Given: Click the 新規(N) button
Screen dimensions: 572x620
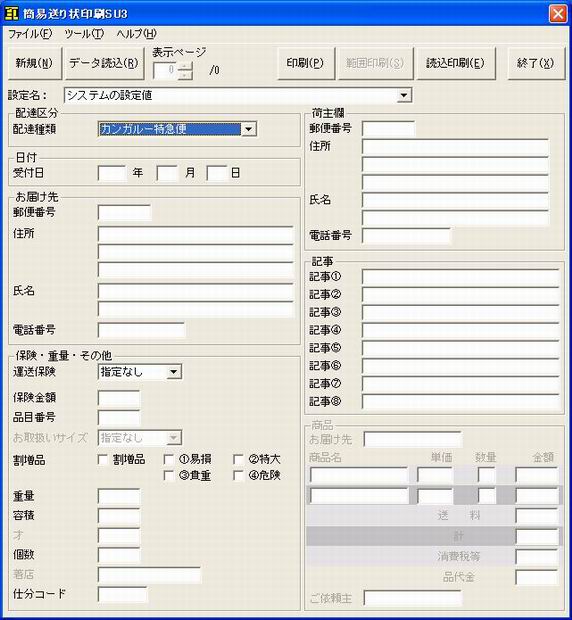Looking at the screenshot, I should coord(35,63).
